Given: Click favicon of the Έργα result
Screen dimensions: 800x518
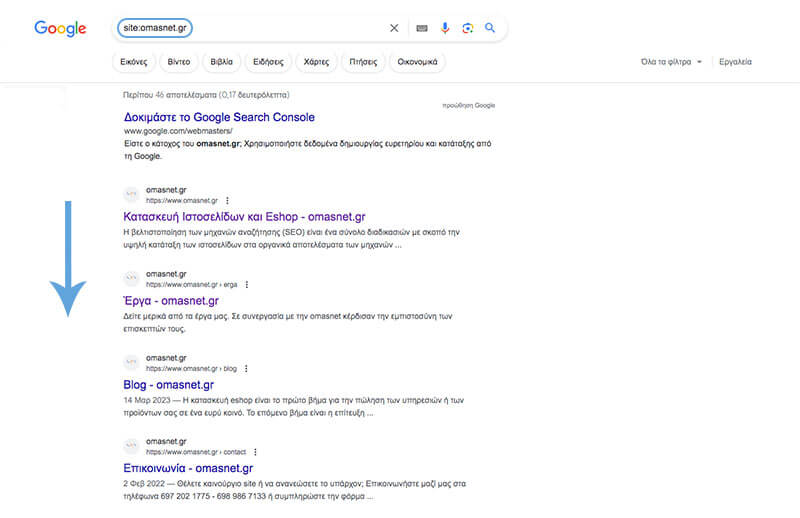Looking at the screenshot, I should [x=132, y=278].
